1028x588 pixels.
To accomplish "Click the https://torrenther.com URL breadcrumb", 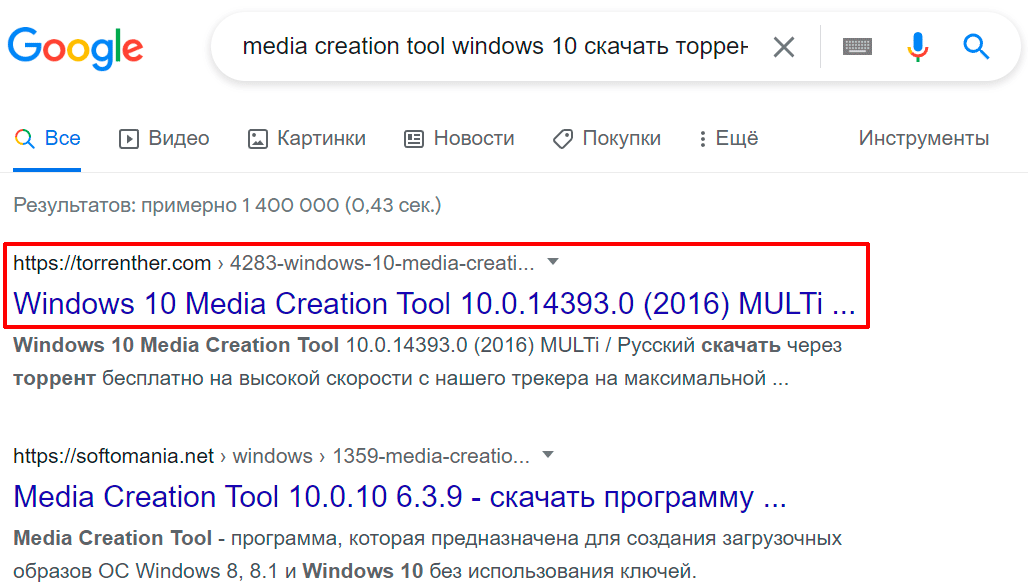I will (112, 263).
